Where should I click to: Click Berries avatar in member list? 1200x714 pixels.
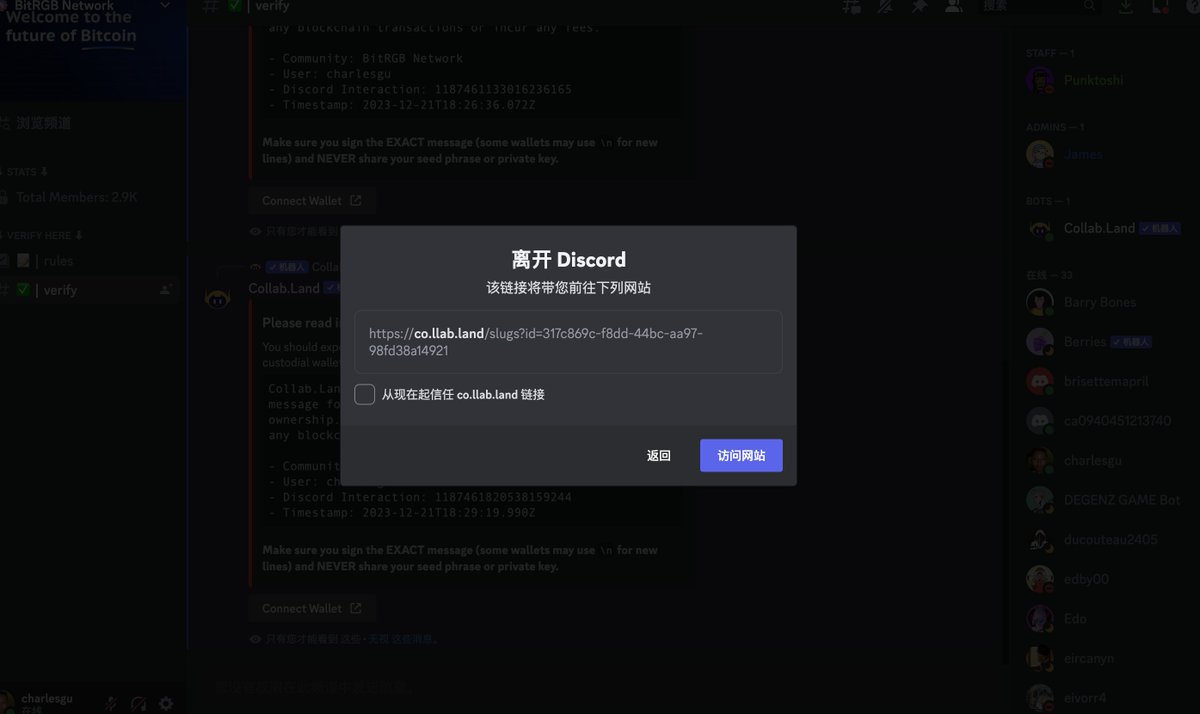(1040, 341)
